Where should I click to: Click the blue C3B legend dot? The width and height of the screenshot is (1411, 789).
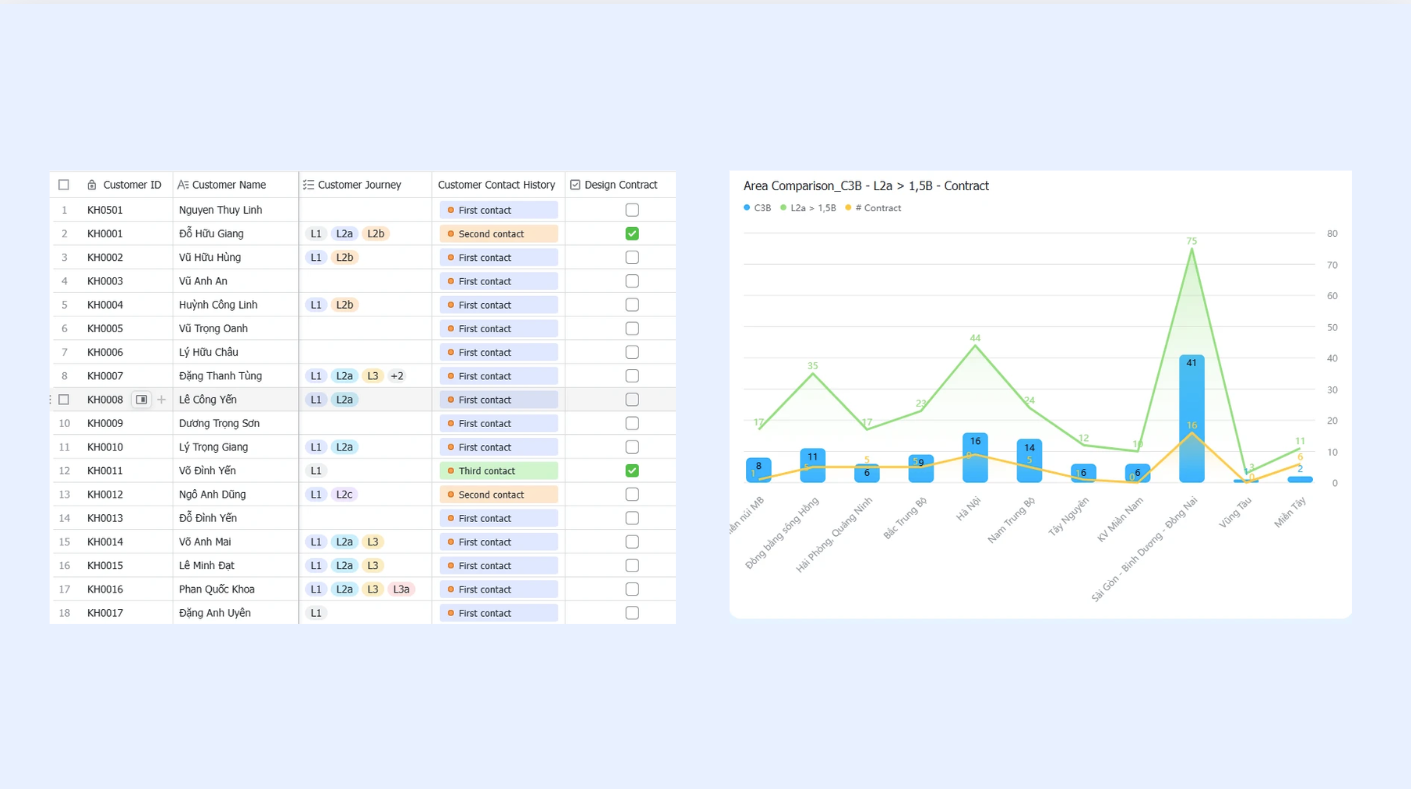click(747, 208)
